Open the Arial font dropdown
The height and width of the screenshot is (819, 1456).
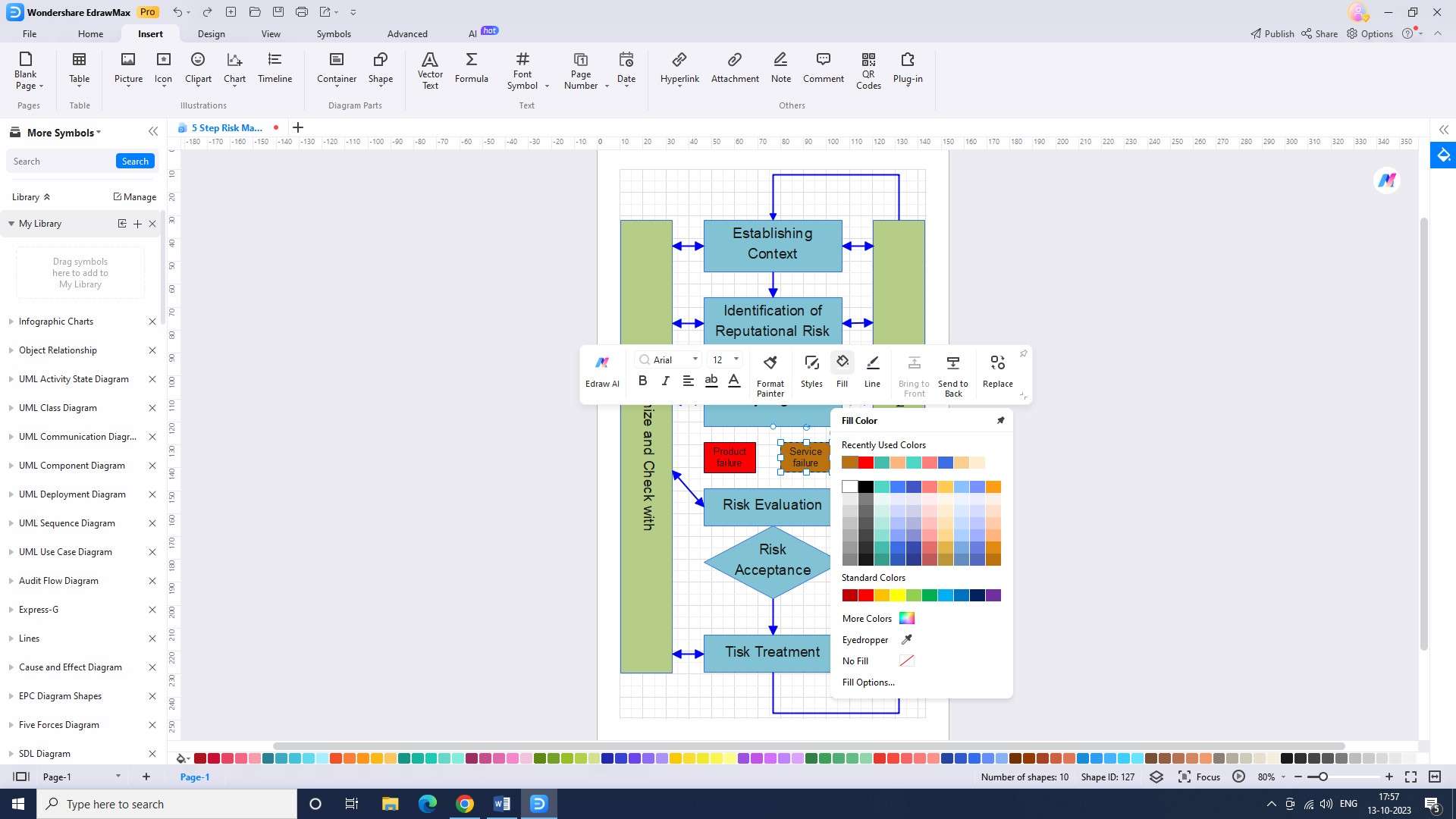click(695, 359)
